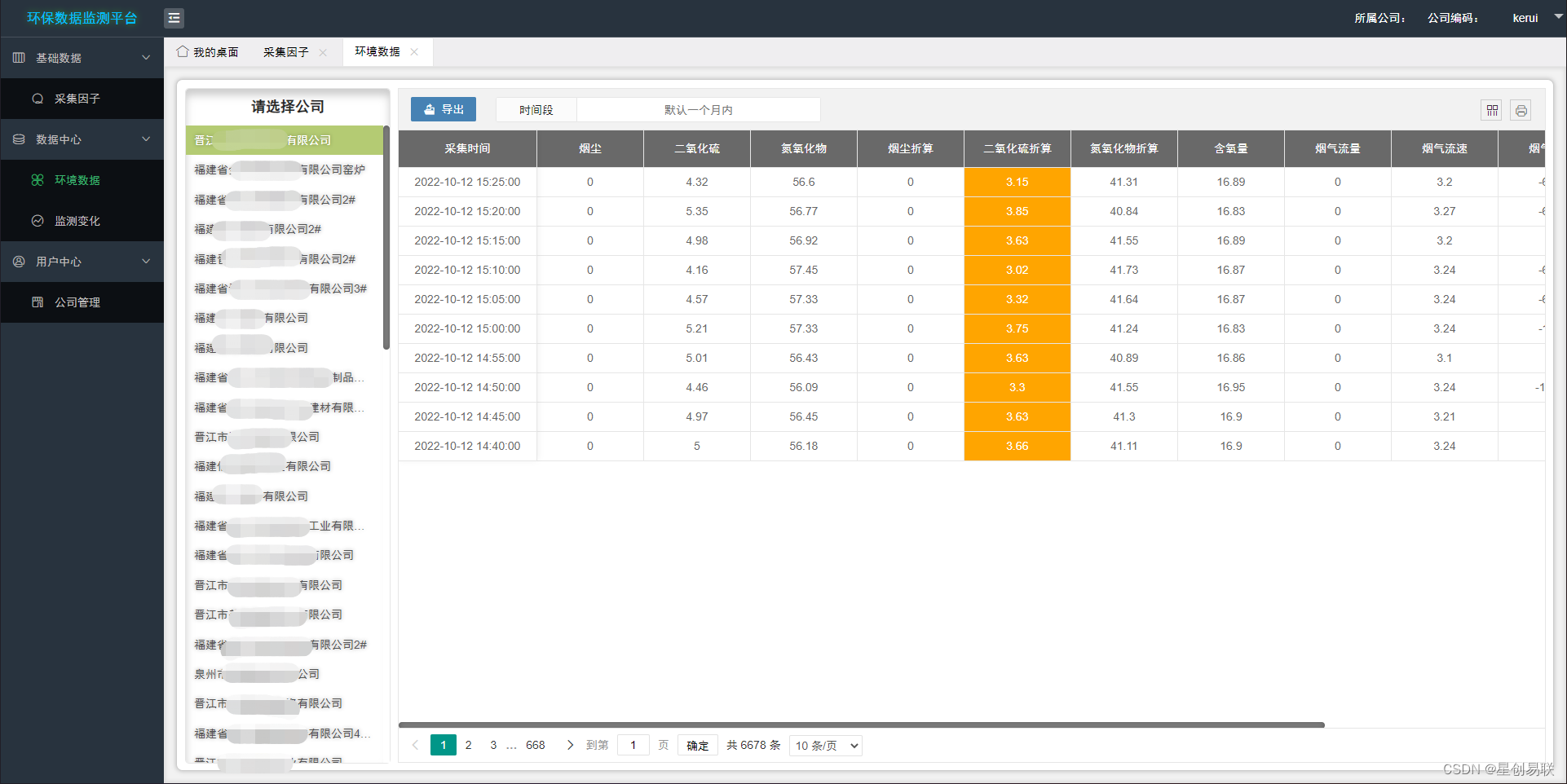Click the 烟气流速 column header
The height and width of the screenshot is (784, 1567).
click(1444, 148)
